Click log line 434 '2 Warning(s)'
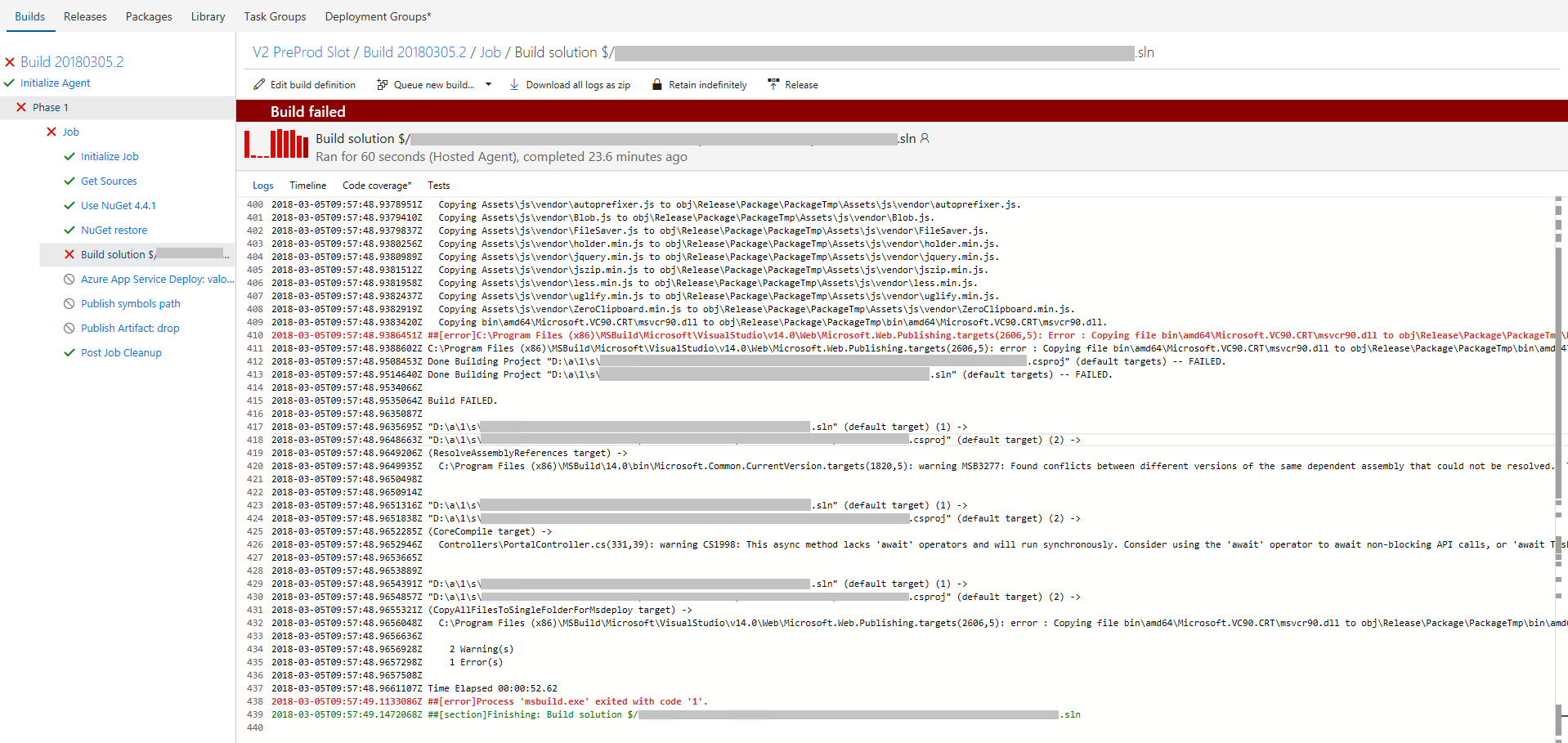 pyautogui.click(x=482, y=649)
